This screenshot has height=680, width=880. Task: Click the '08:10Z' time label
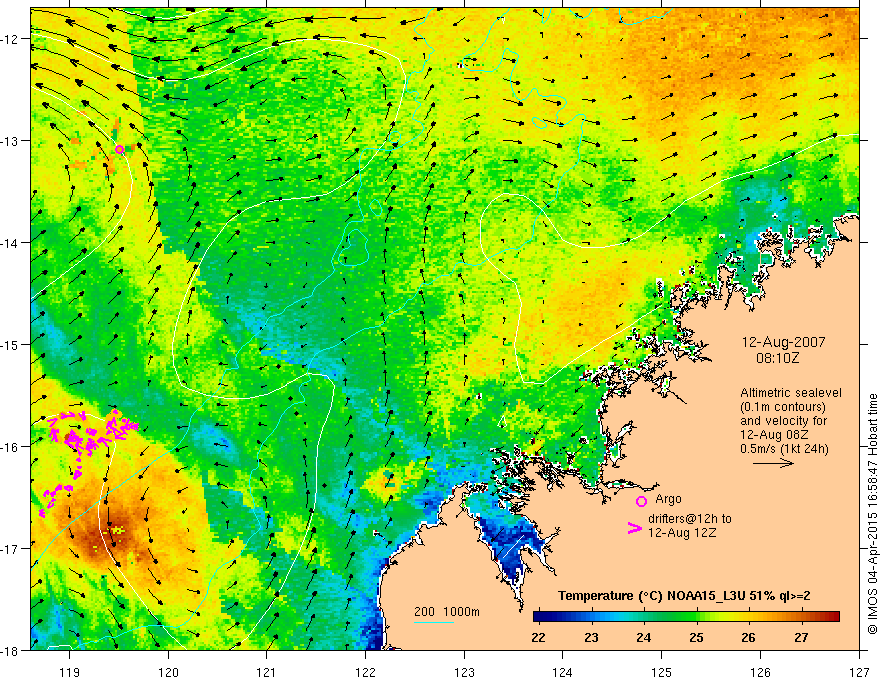[777, 358]
